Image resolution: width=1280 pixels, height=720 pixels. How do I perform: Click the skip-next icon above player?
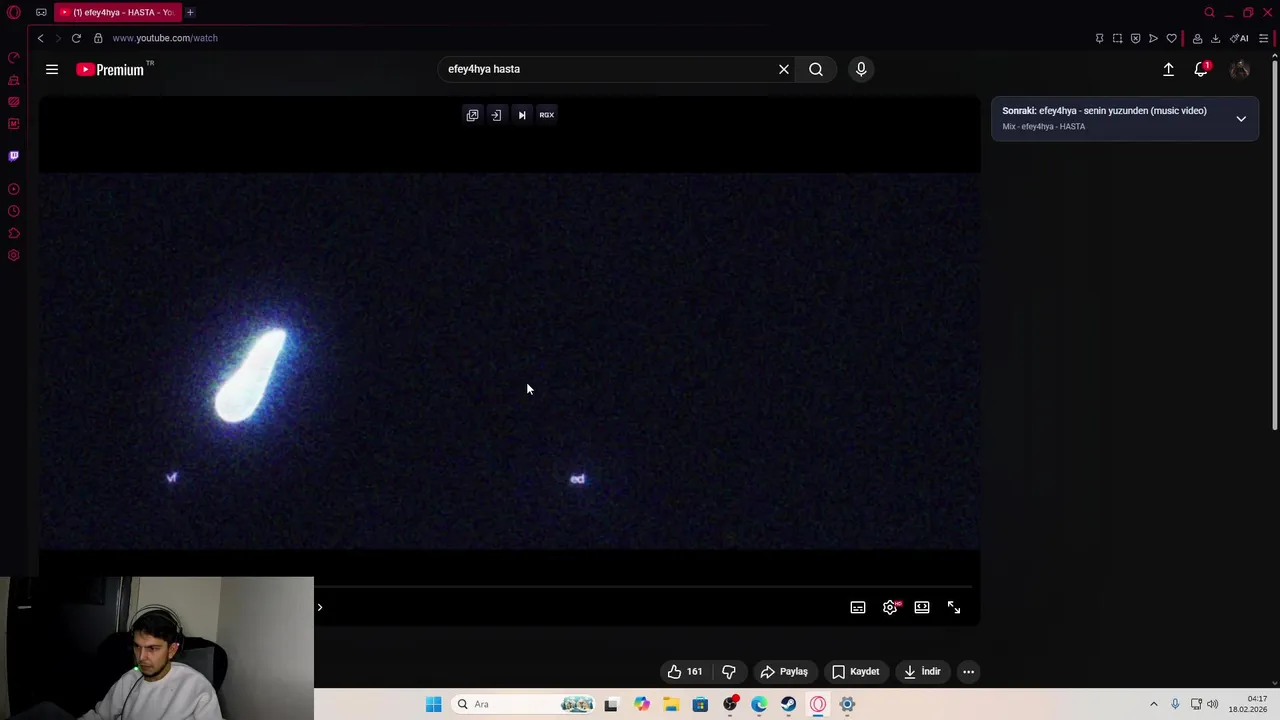(x=522, y=115)
